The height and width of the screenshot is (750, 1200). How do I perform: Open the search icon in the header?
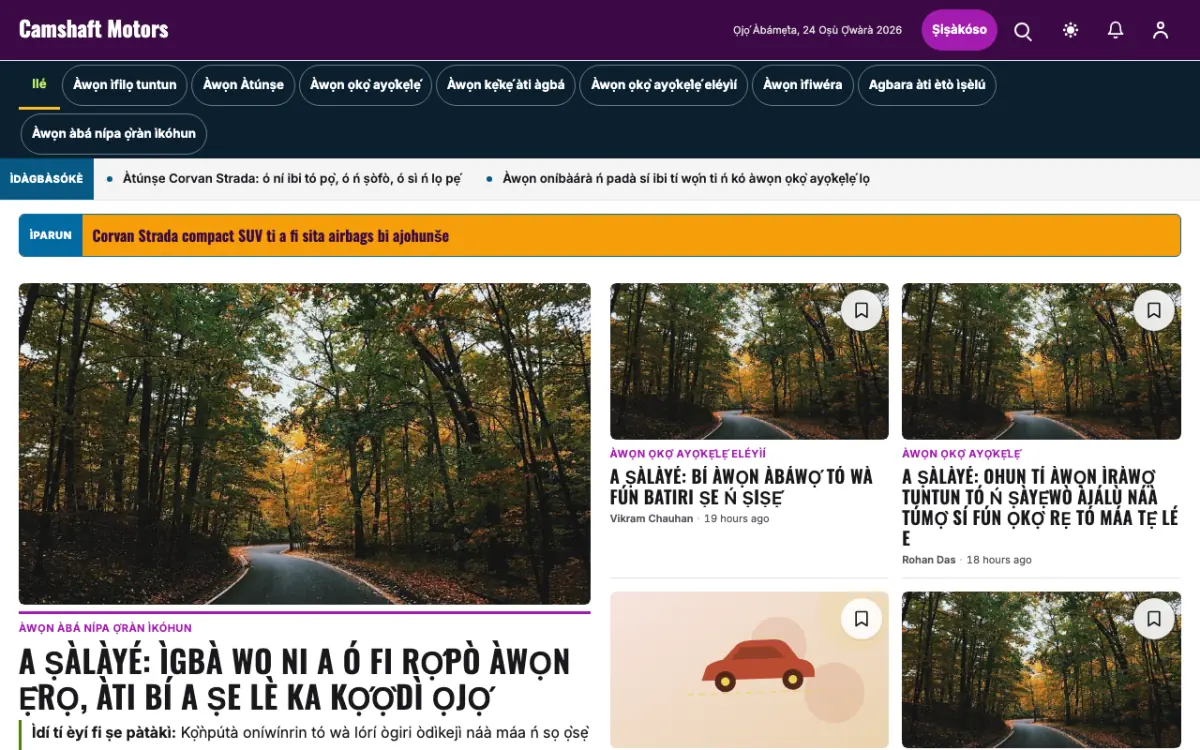tap(1023, 30)
